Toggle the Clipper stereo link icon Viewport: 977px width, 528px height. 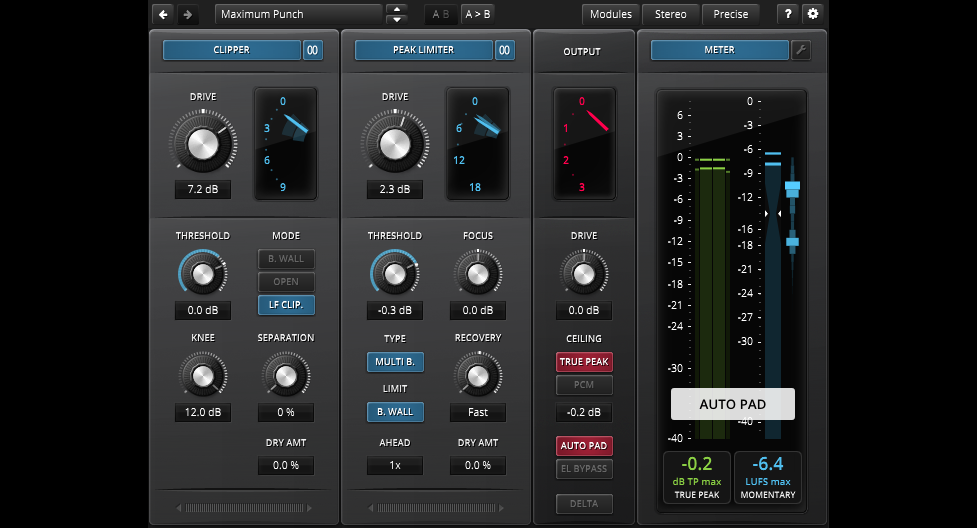point(313,50)
